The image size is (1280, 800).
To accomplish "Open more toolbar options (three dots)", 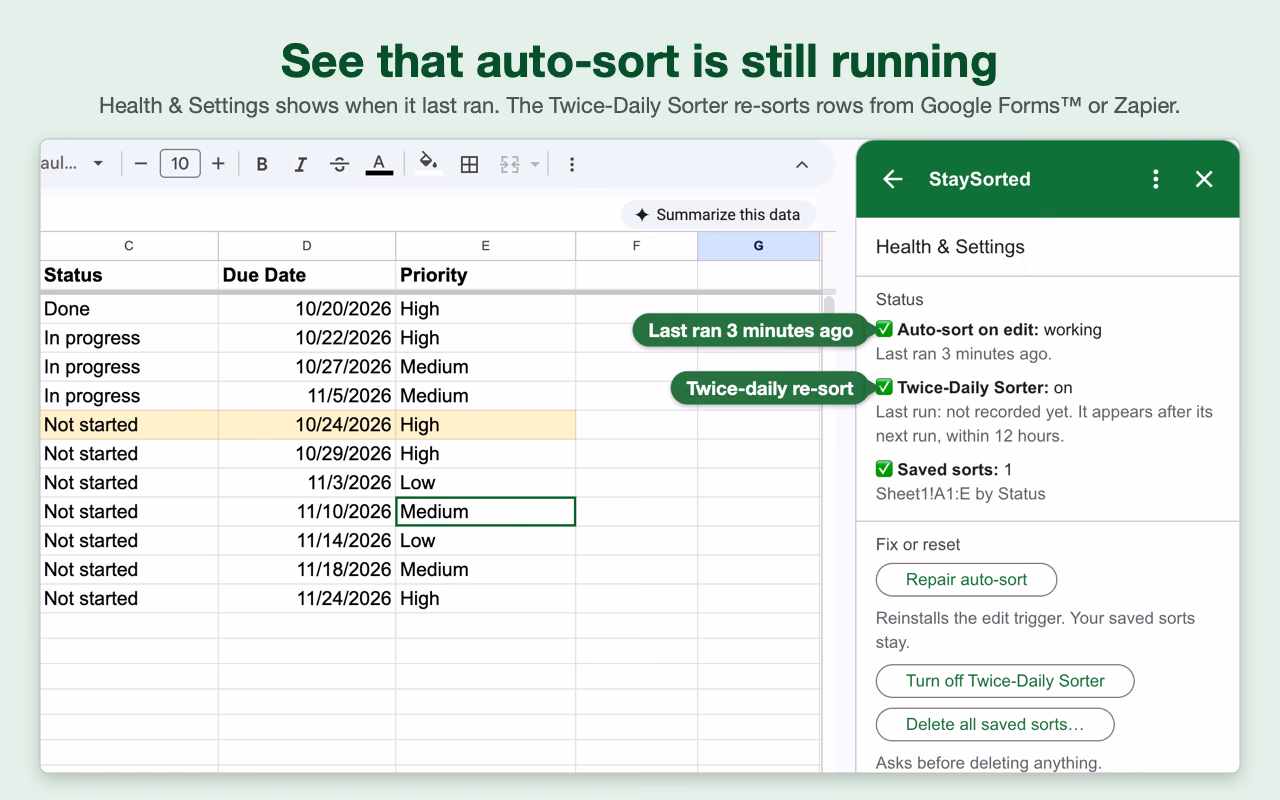I will 572,164.
